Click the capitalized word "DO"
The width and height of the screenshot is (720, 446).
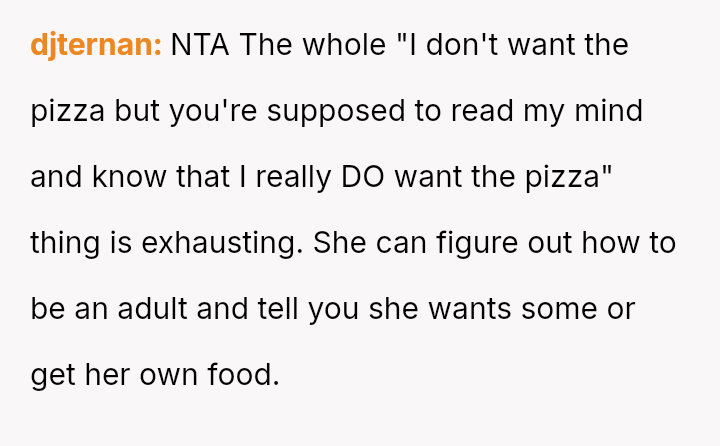363,177
